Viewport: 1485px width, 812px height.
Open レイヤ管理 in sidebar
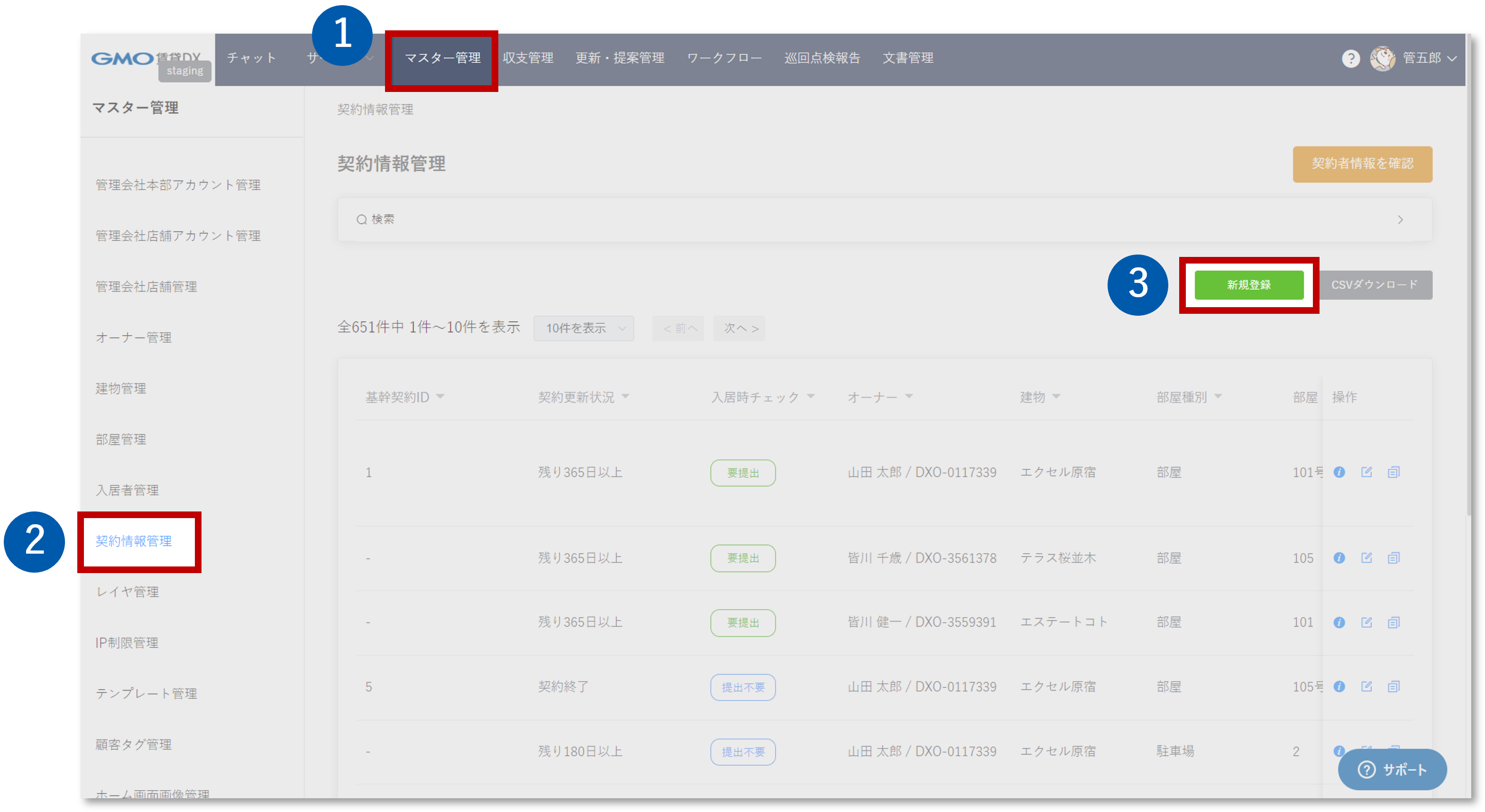pyautogui.click(x=127, y=591)
